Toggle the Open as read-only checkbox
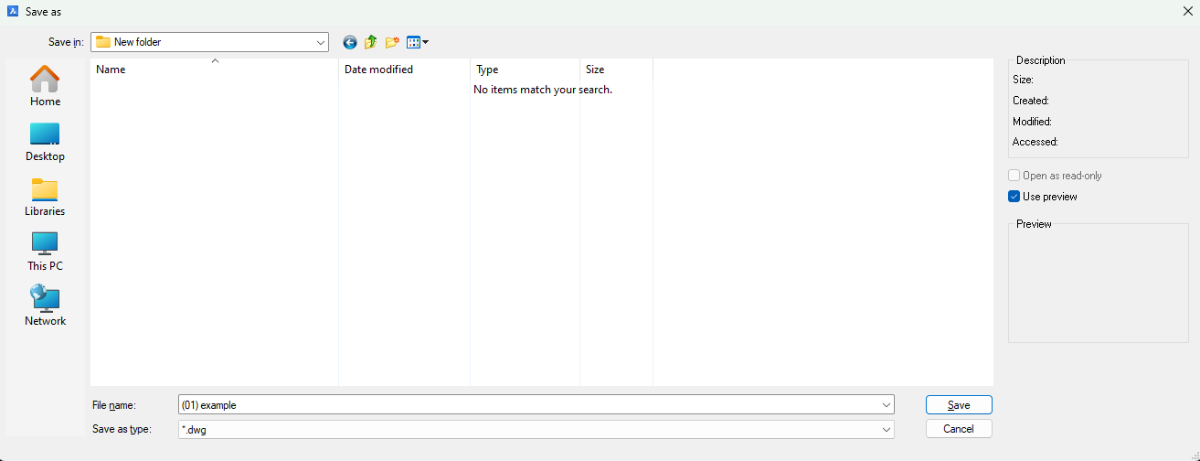The image size is (1200, 461). point(1014,176)
